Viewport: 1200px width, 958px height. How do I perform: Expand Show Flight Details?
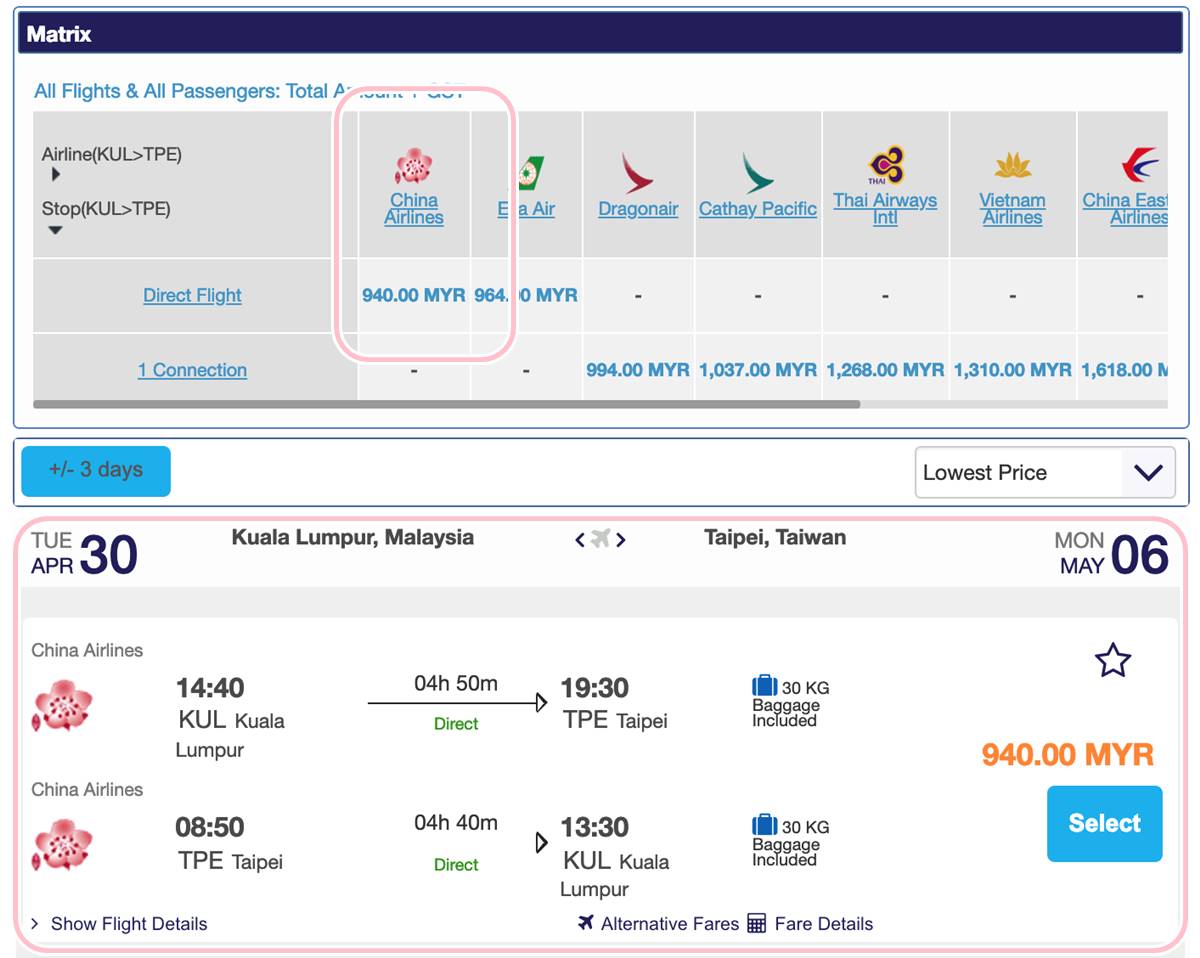119,924
